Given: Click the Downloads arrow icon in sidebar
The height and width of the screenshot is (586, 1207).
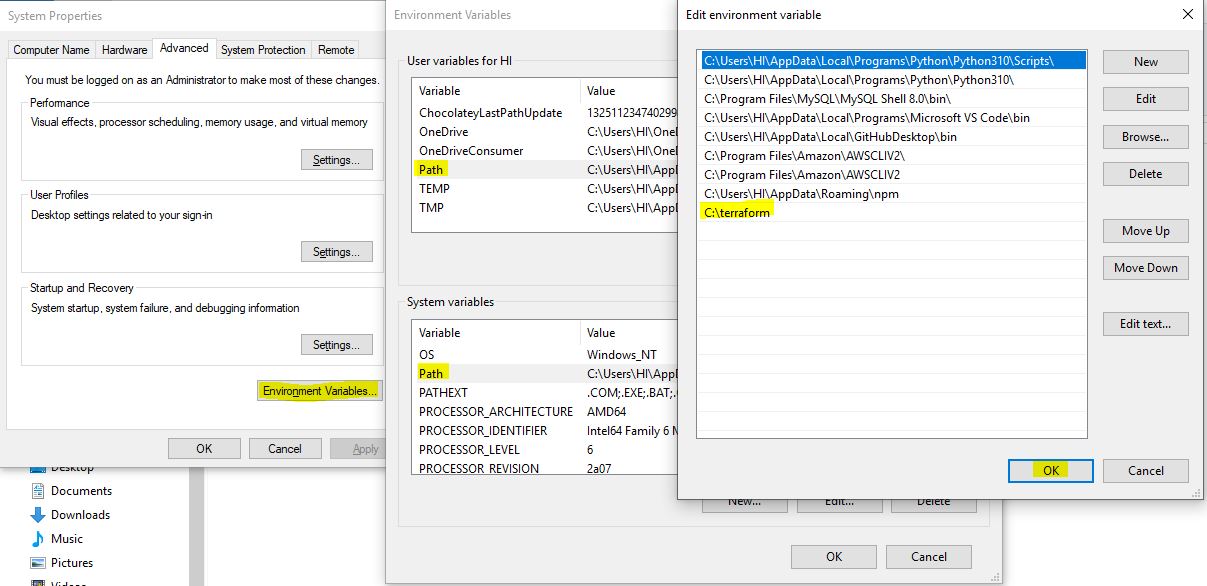Looking at the screenshot, I should (38, 515).
